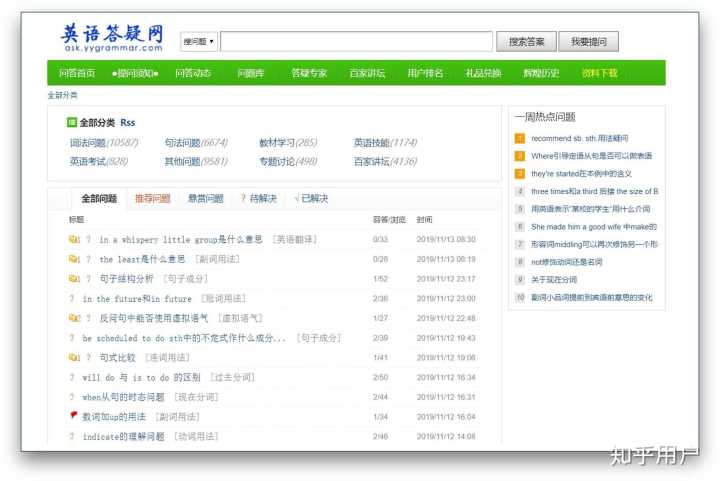Switch to the 推荐问题 tab
This screenshot has width=720, height=481.
coord(152,199)
